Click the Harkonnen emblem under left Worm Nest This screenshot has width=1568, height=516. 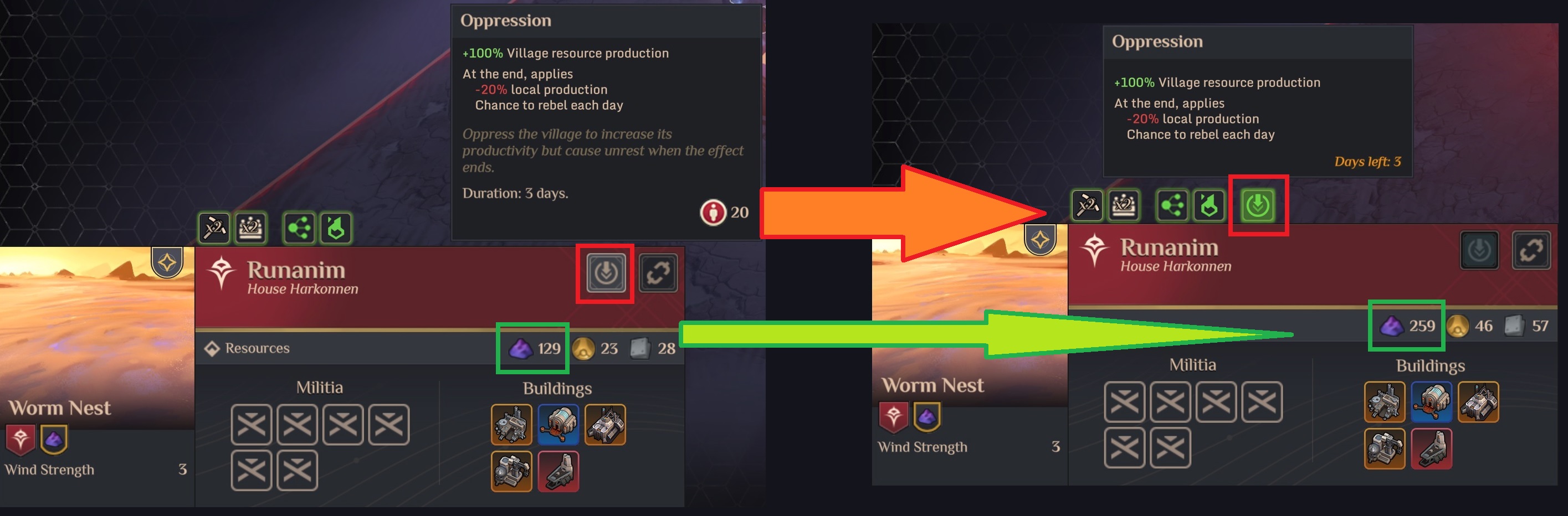pyautogui.click(x=20, y=440)
